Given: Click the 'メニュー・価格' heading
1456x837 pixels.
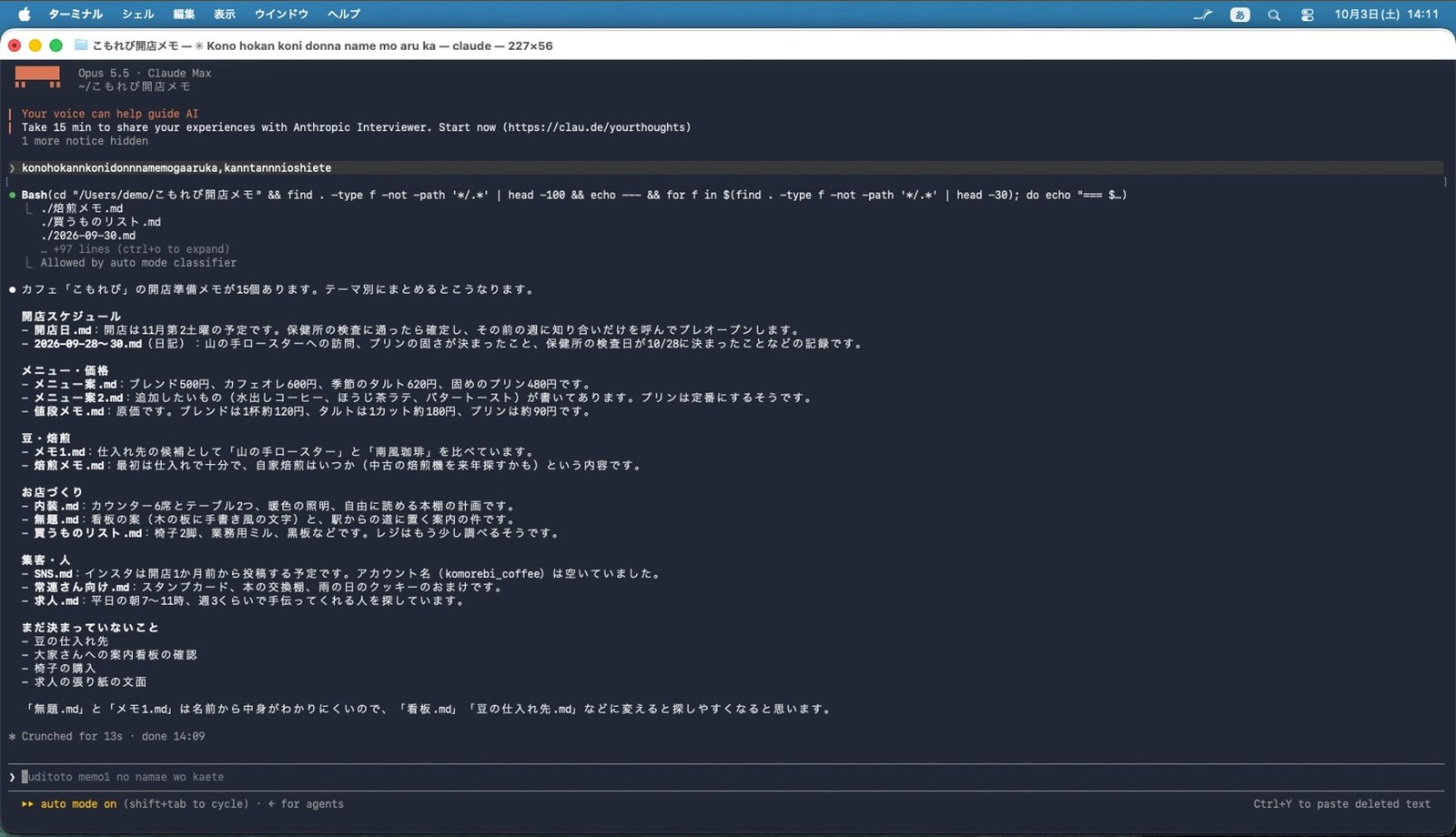Looking at the screenshot, I should pyautogui.click(x=65, y=370).
